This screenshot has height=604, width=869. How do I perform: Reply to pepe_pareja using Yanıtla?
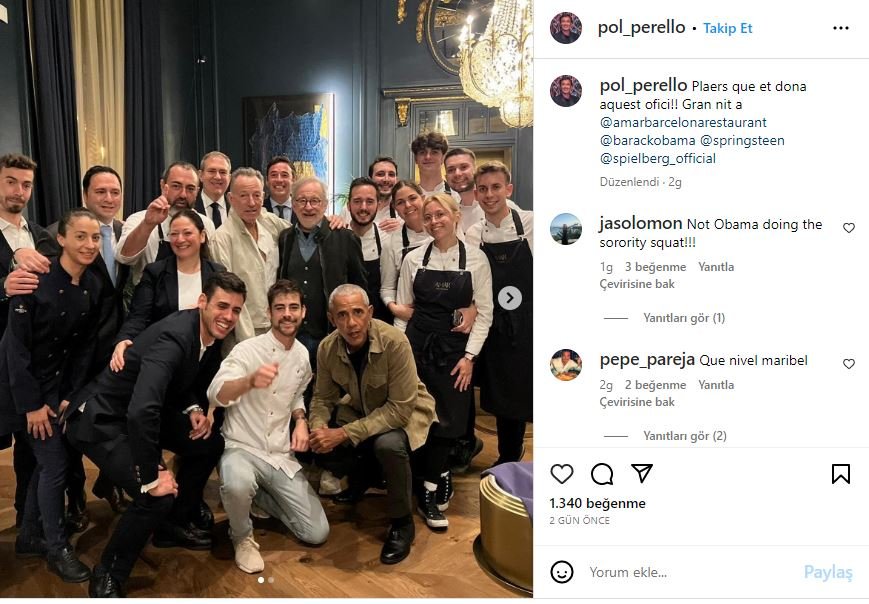(715, 385)
